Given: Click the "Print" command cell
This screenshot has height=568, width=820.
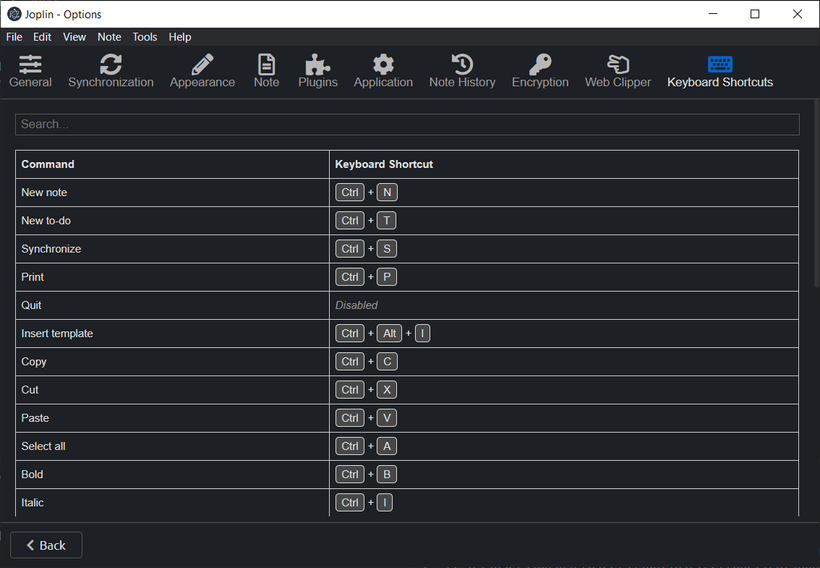Looking at the screenshot, I should click(173, 277).
